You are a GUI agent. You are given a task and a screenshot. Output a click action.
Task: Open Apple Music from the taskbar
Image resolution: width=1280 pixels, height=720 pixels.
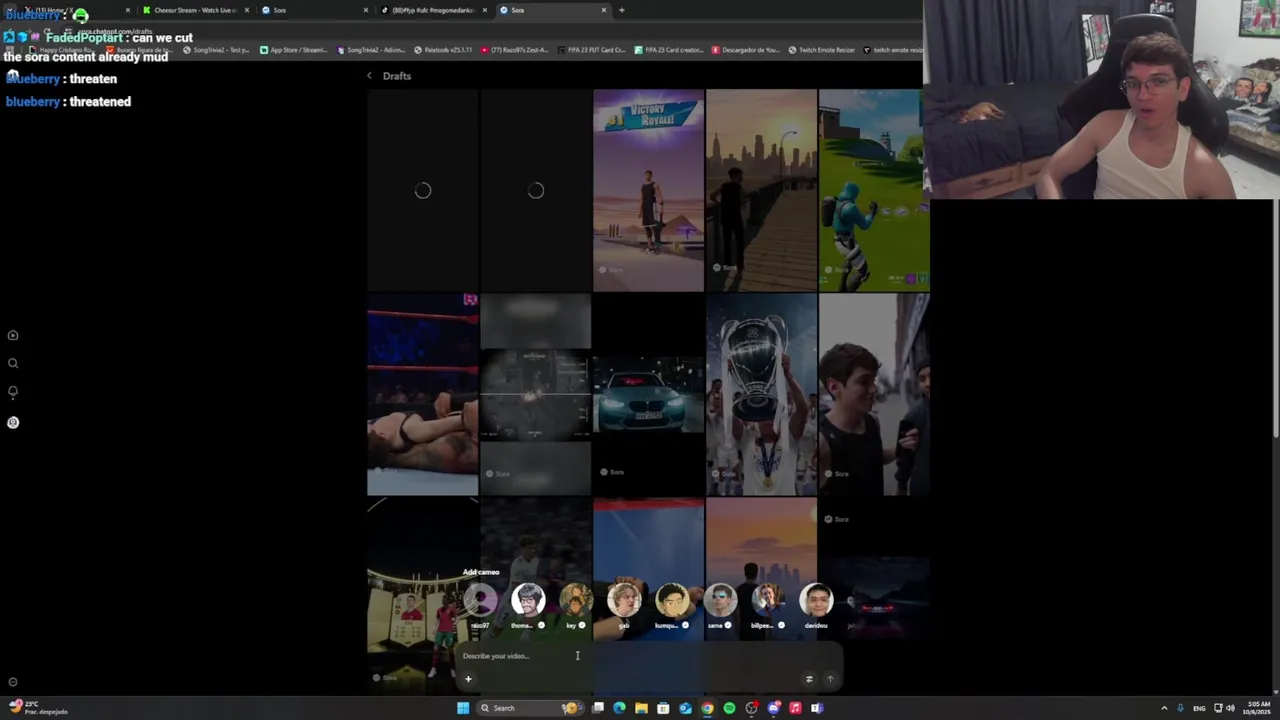pos(795,708)
